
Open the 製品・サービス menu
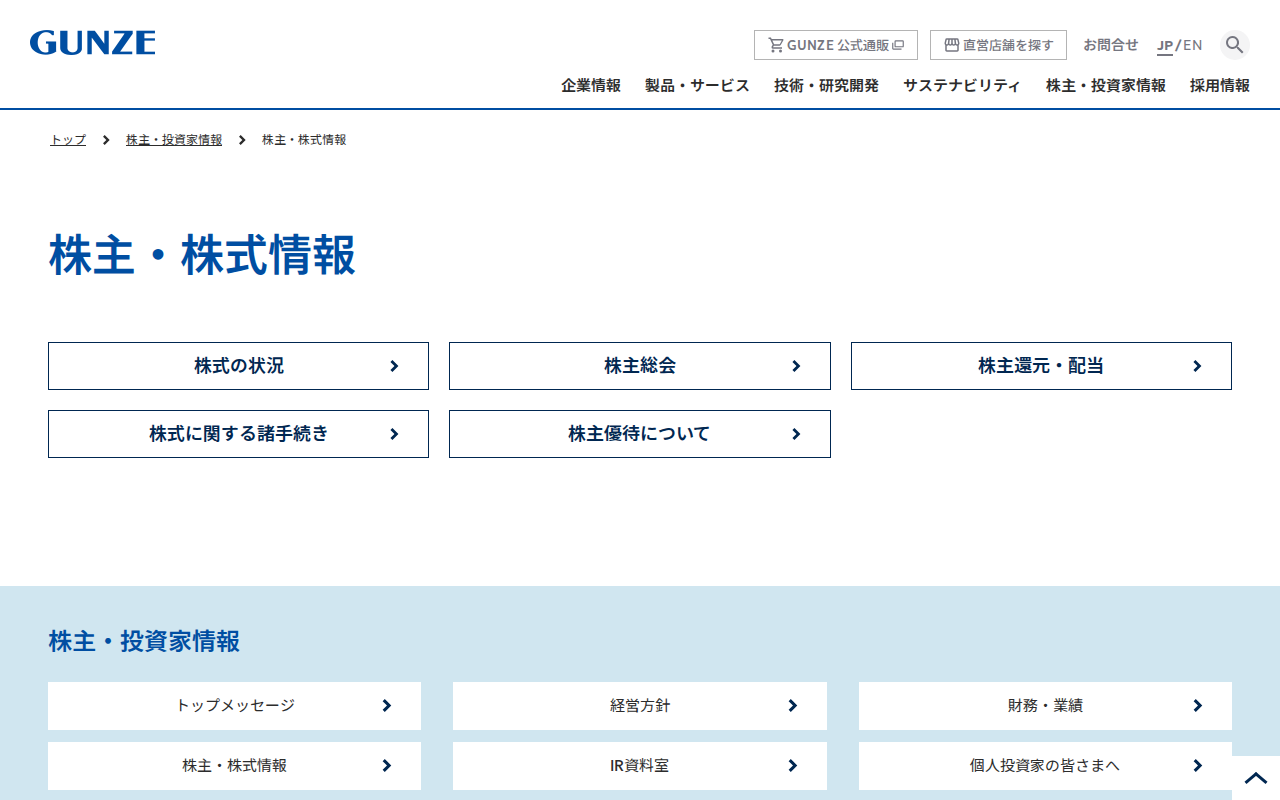click(x=697, y=86)
